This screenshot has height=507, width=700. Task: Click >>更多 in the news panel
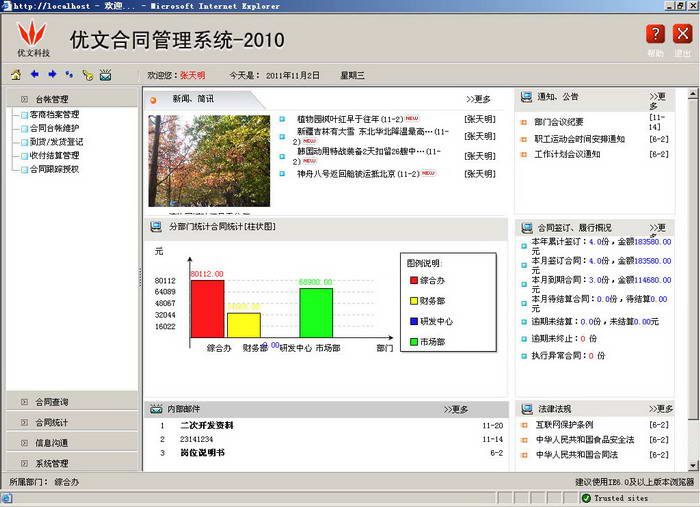coord(478,99)
